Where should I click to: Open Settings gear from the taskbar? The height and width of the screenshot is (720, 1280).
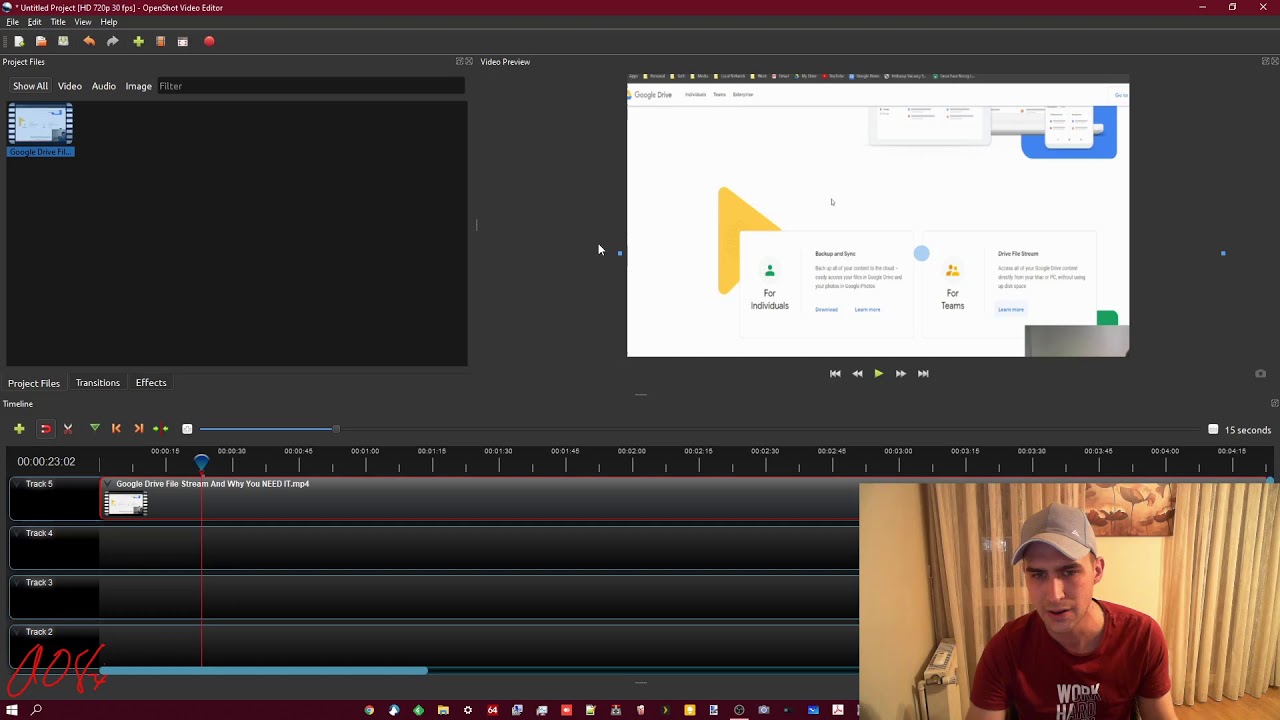[x=467, y=710]
